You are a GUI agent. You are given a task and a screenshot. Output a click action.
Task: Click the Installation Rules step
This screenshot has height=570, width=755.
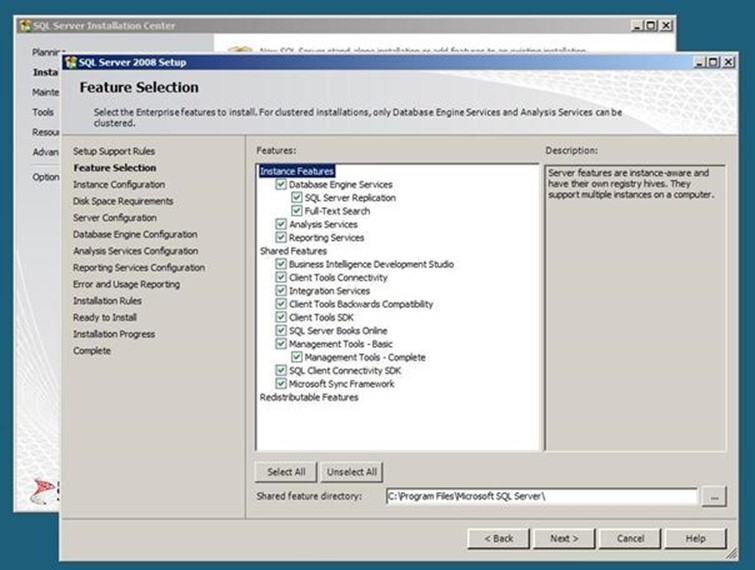point(107,301)
